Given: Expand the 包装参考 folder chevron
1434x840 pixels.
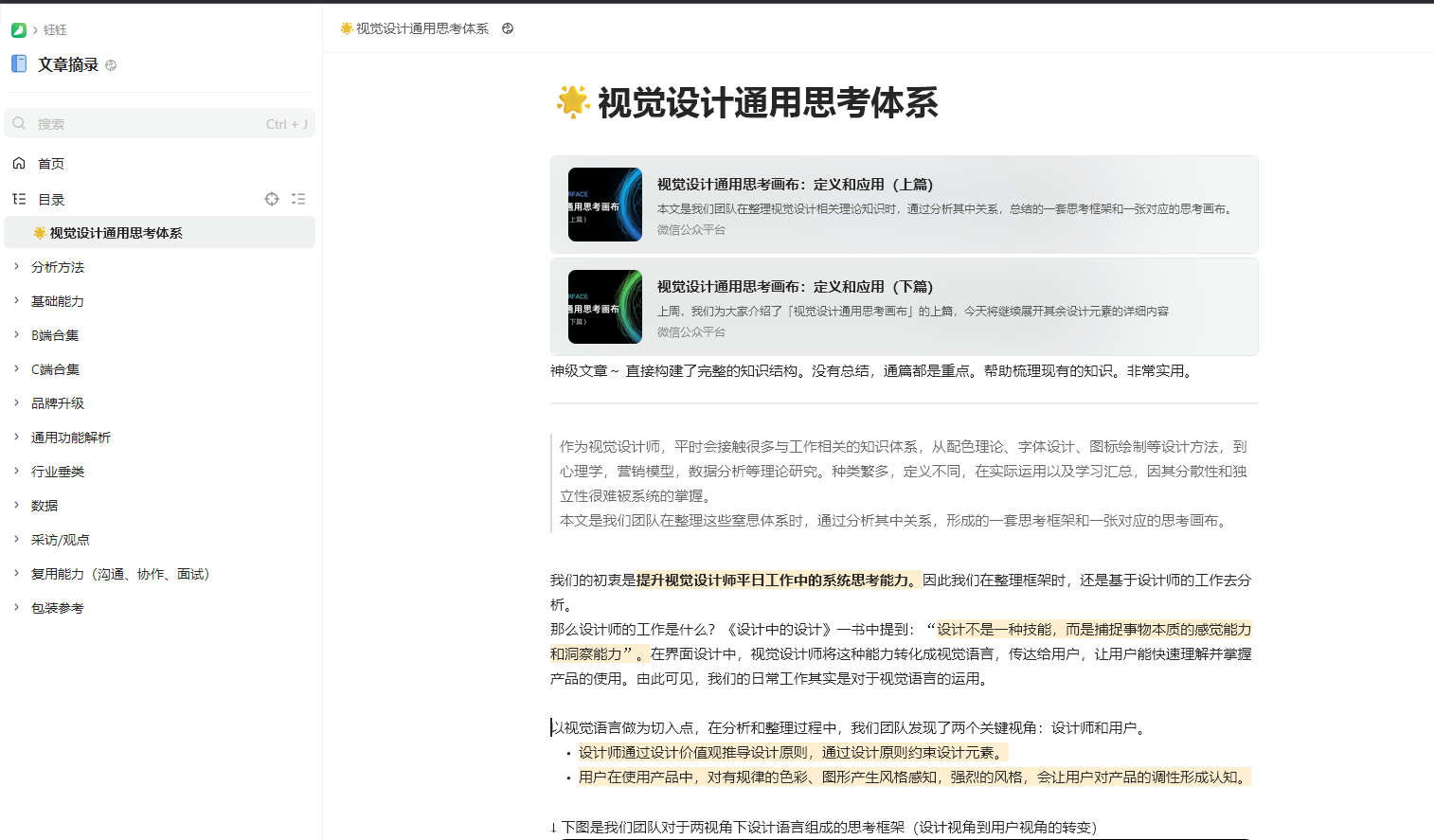Looking at the screenshot, I should [x=16, y=607].
